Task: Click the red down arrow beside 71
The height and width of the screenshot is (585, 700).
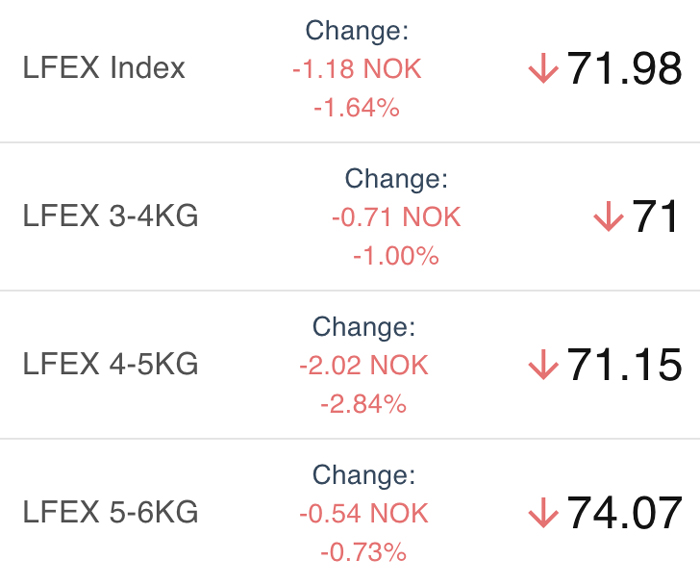Action: coord(608,216)
